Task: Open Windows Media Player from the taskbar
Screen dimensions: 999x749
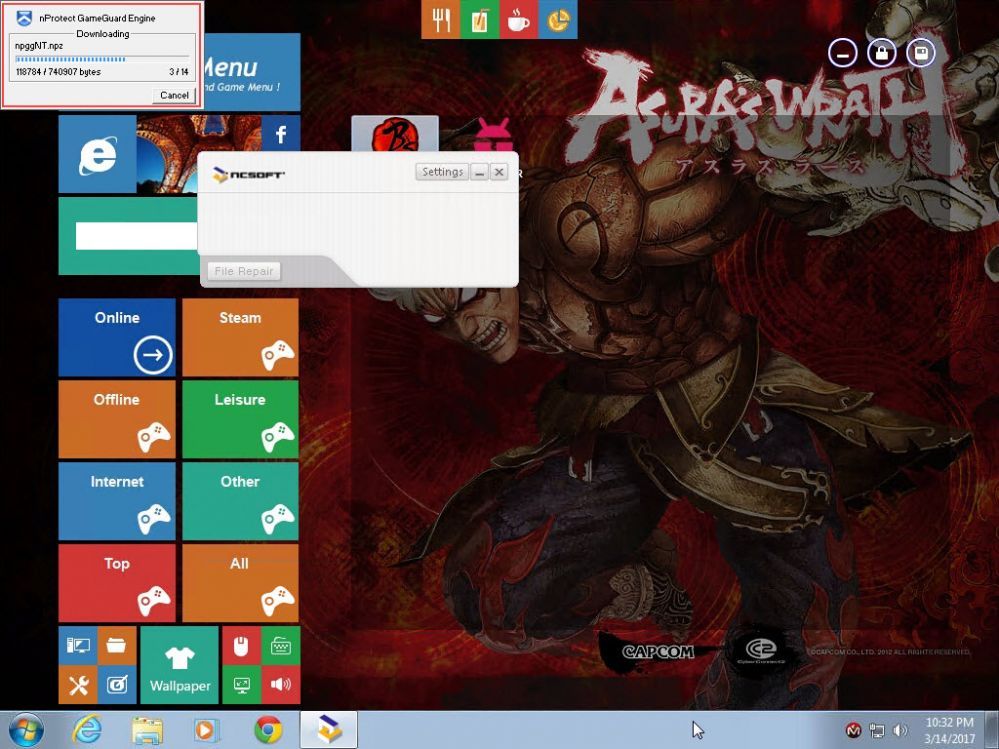Action: 206,730
